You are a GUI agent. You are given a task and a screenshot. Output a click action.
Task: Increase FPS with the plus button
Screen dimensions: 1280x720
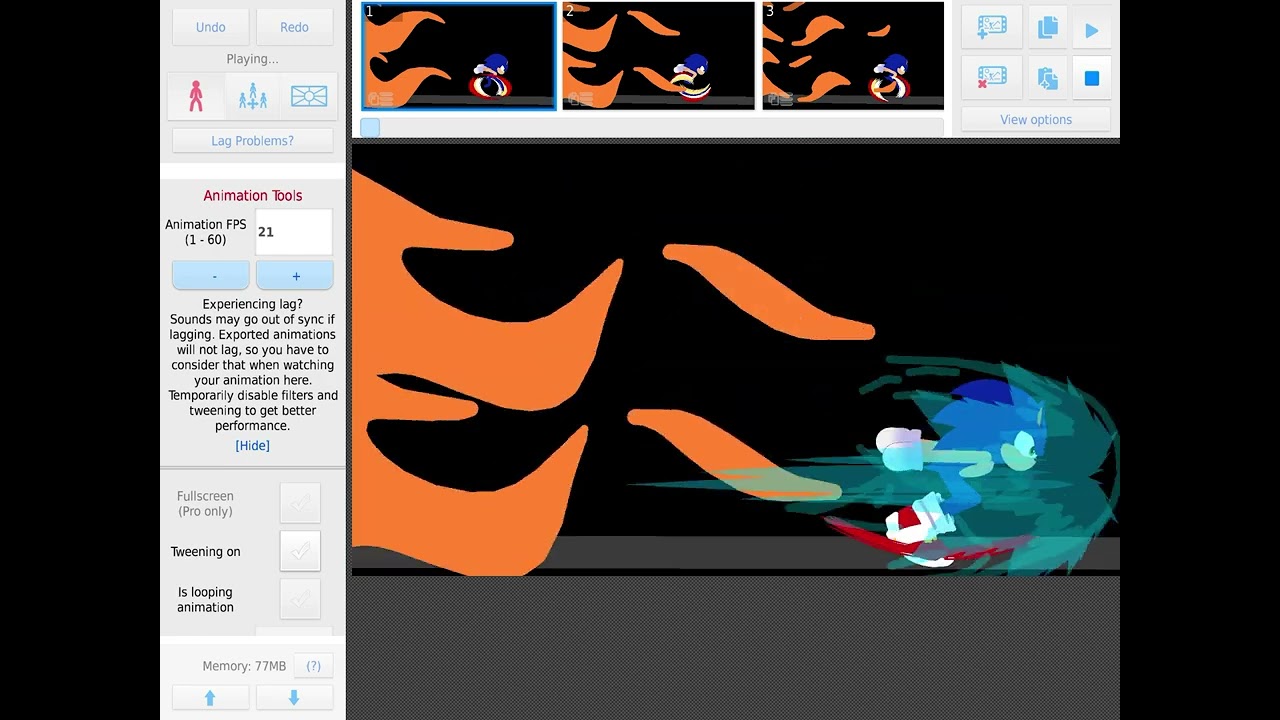pos(295,276)
